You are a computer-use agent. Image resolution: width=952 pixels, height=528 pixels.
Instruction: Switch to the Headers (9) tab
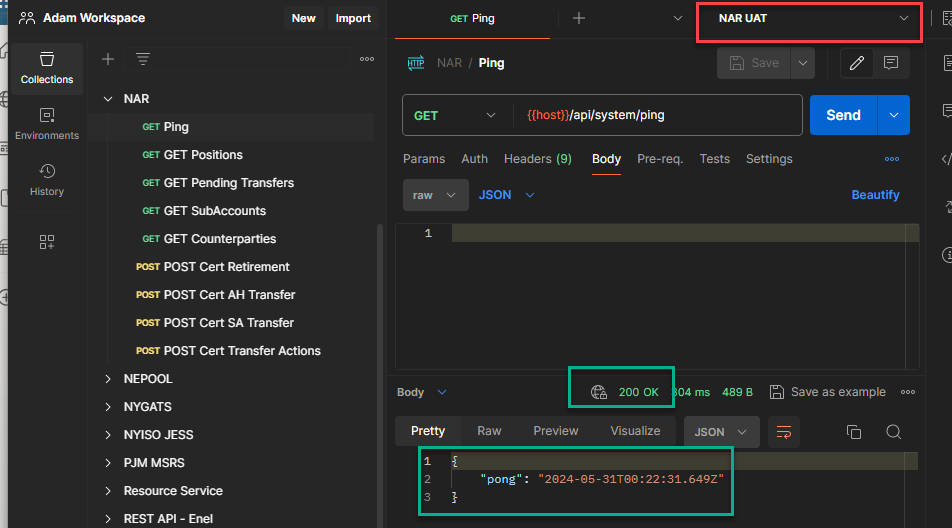pos(538,159)
